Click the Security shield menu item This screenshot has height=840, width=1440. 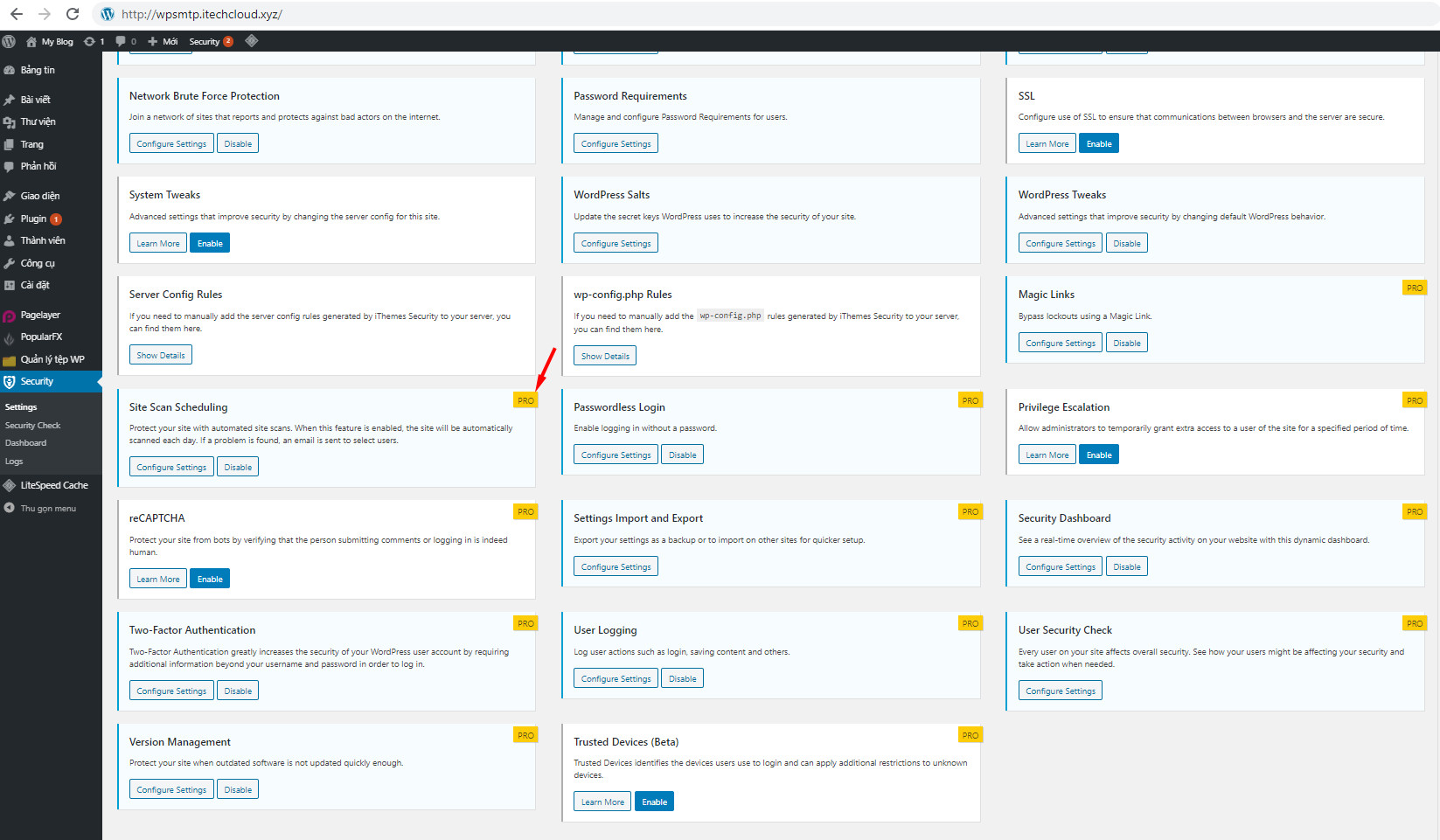51,381
